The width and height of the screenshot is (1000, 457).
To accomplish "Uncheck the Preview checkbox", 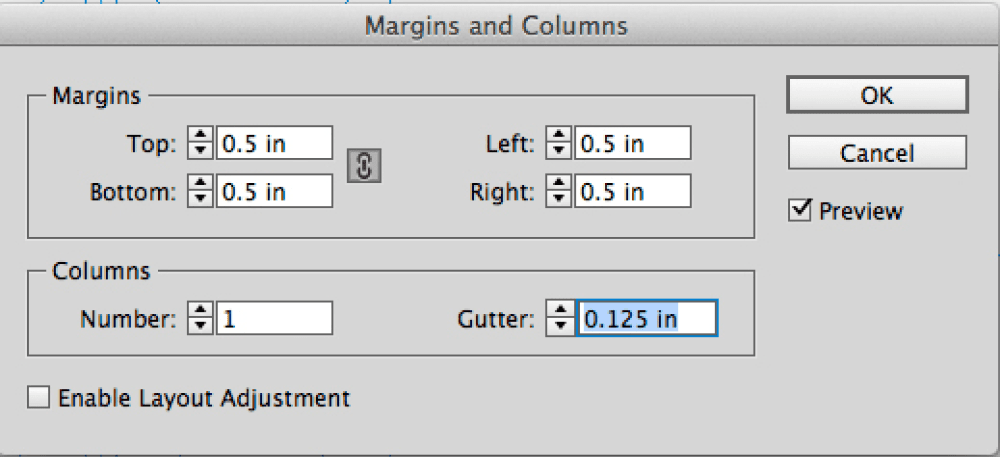I will (x=799, y=211).
